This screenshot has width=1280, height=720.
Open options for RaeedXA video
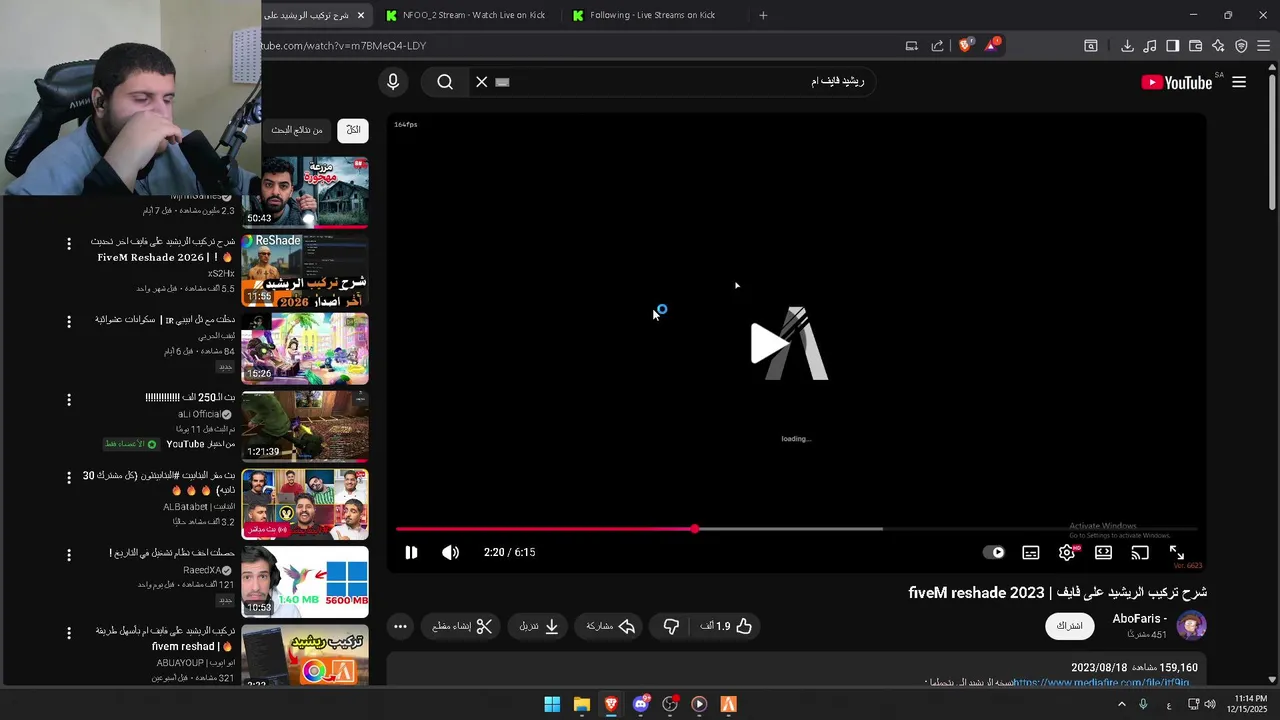click(x=69, y=555)
